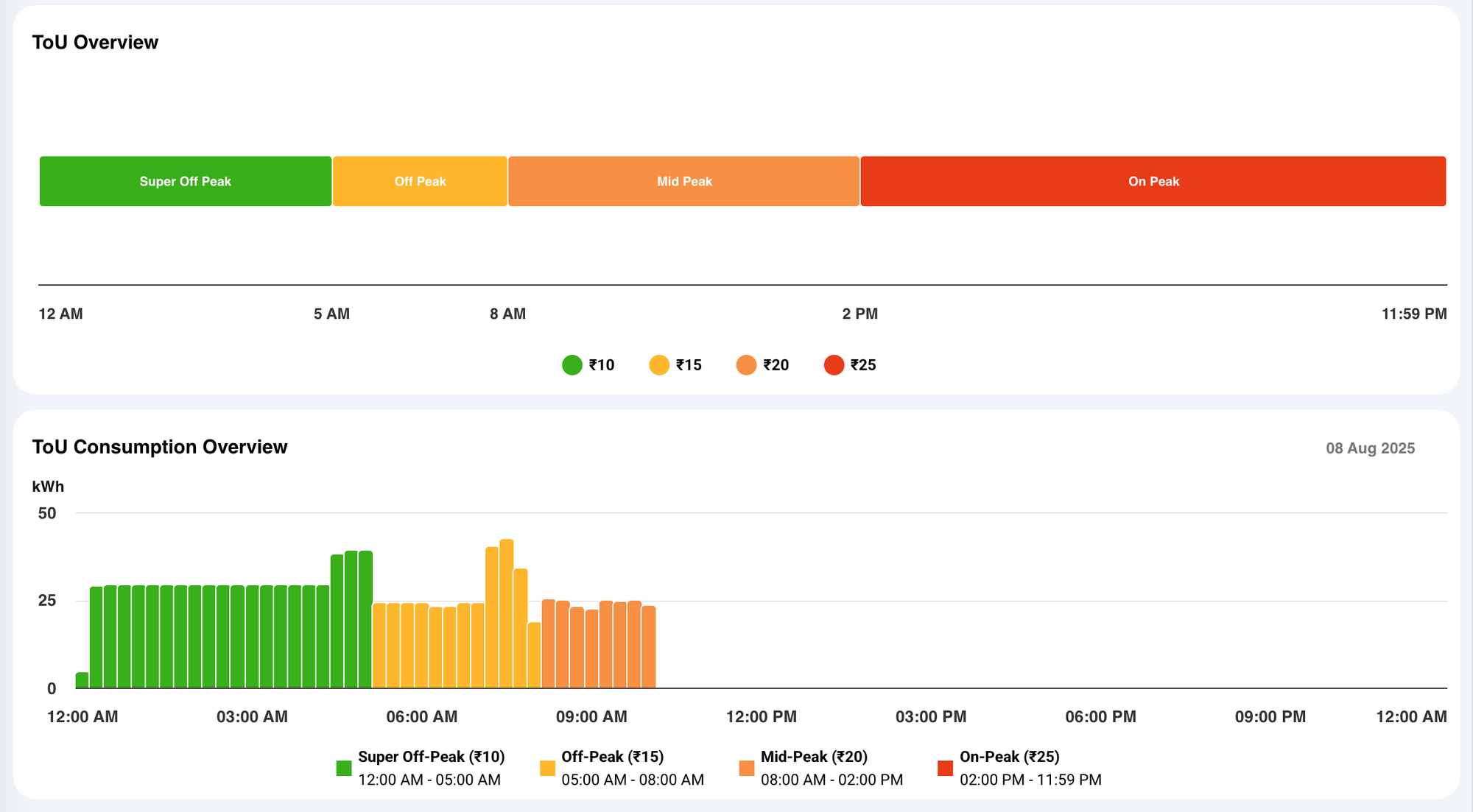1473x812 pixels.
Task: Click the tallest yellow consumption bar
Action: 506,615
